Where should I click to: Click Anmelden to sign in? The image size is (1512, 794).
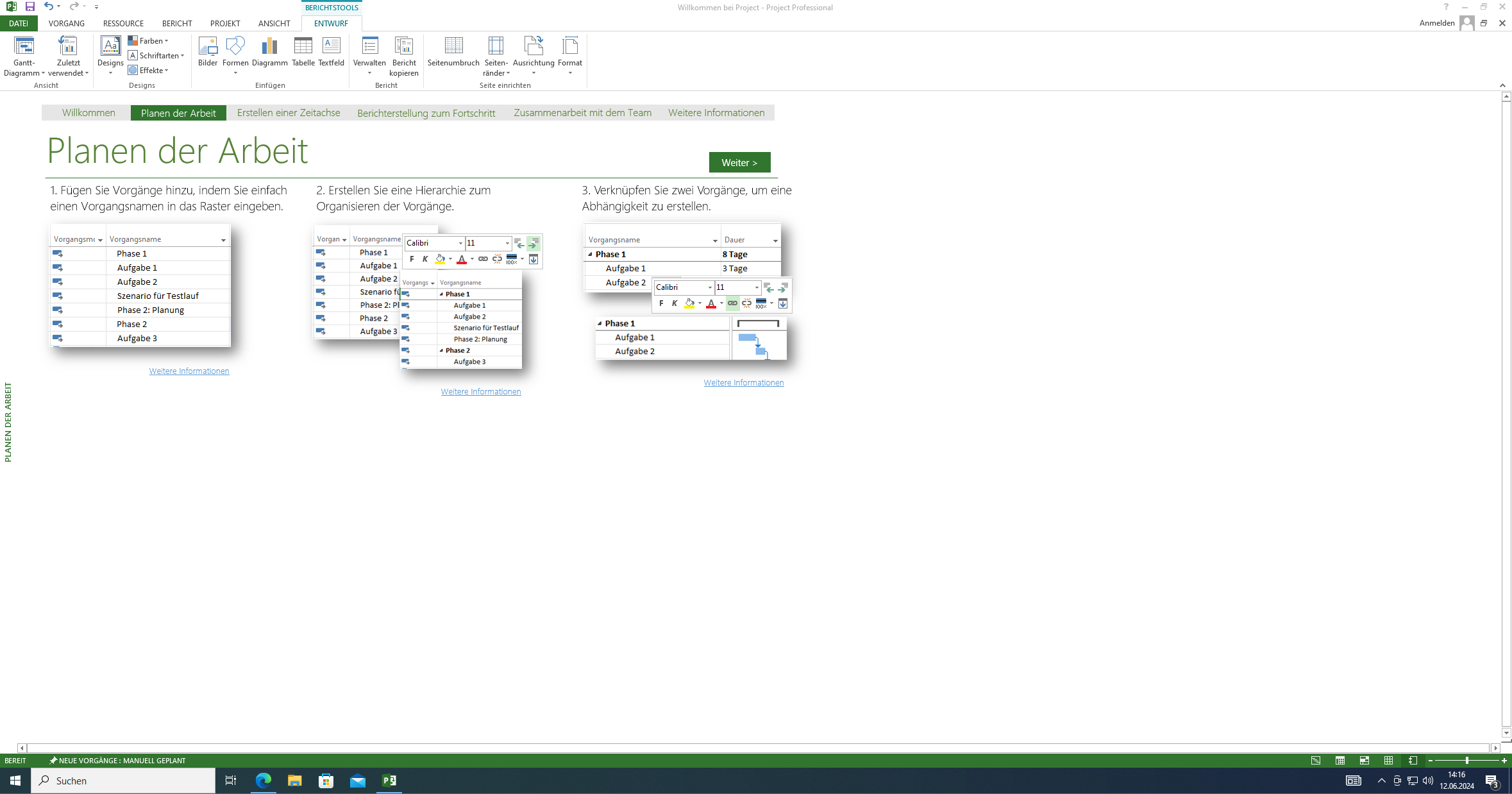pyautogui.click(x=1437, y=23)
